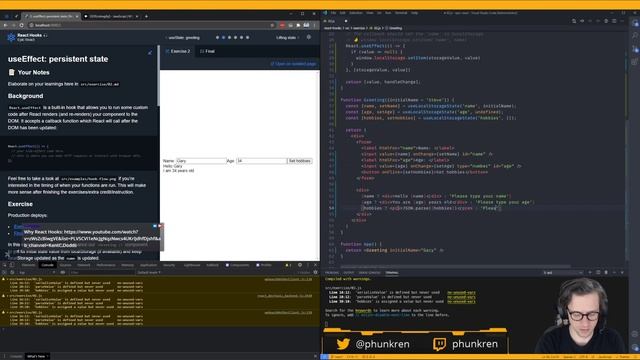Screen dimensions: 640x360
Task: Bookmark this page with the star icon
Action: point(272,25)
